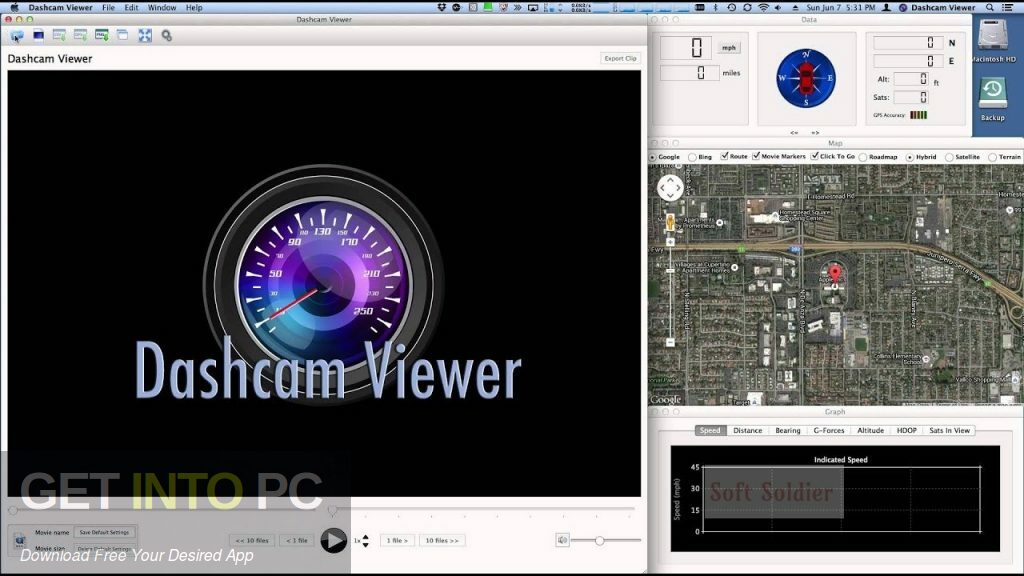Switch to the HDOP graph tab
The image size is (1024, 576).
906,430
